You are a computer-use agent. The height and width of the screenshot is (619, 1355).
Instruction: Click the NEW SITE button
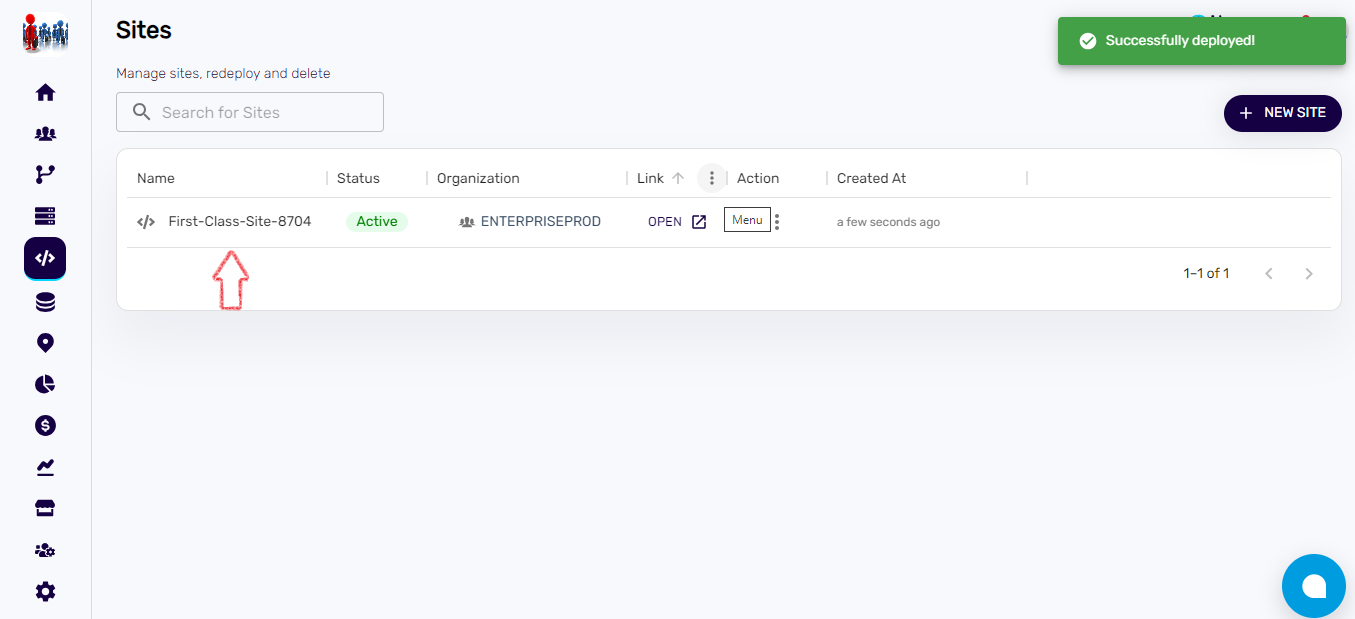(x=1282, y=113)
